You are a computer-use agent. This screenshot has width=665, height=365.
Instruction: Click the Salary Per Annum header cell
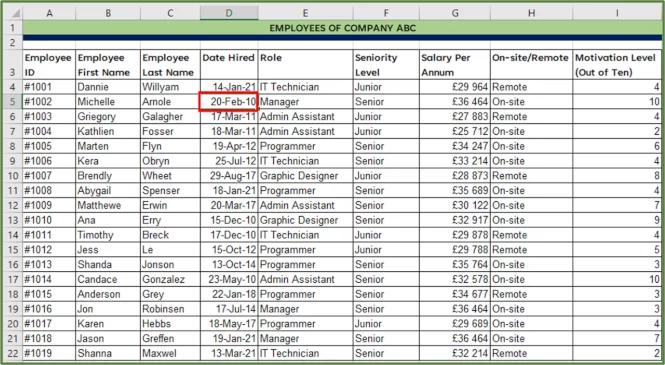click(x=455, y=64)
